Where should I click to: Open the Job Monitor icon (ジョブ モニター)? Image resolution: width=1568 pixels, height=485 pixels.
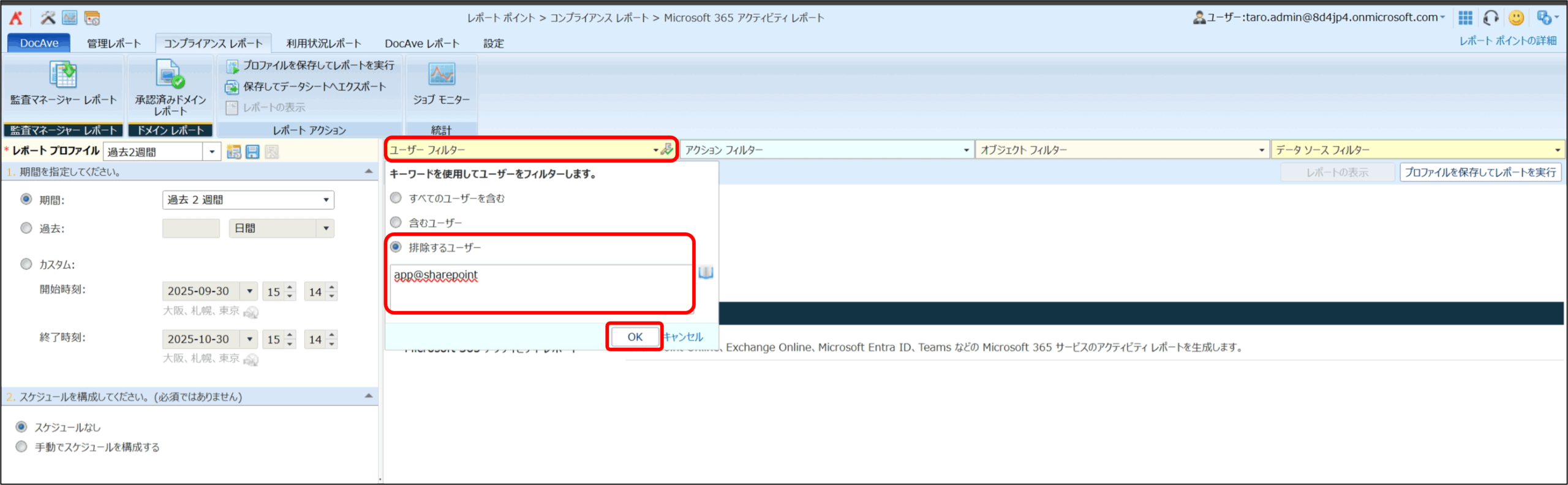click(x=441, y=75)
